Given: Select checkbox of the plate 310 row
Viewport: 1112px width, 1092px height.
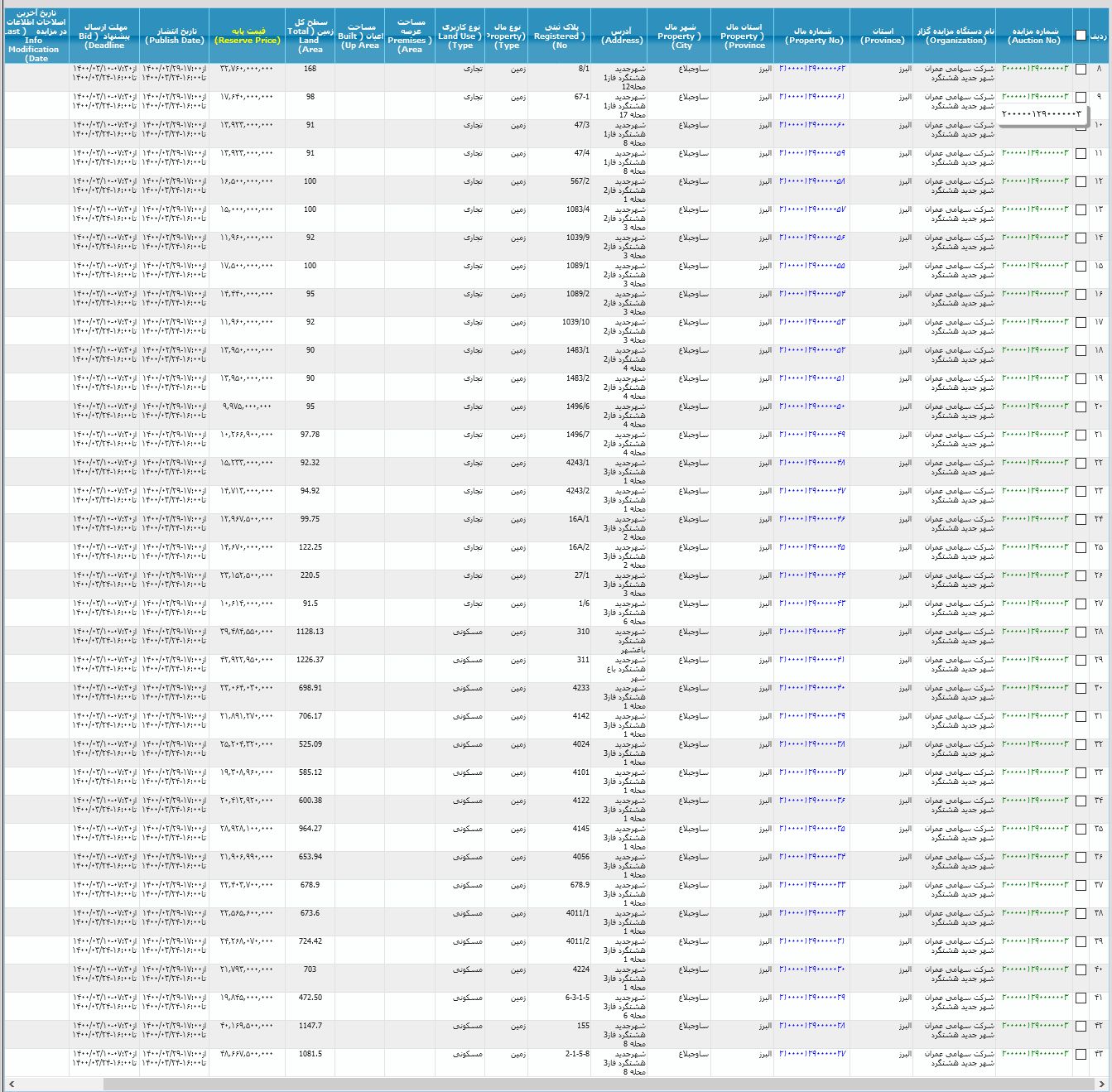Looking at the screenshot, I should 1081,633.
